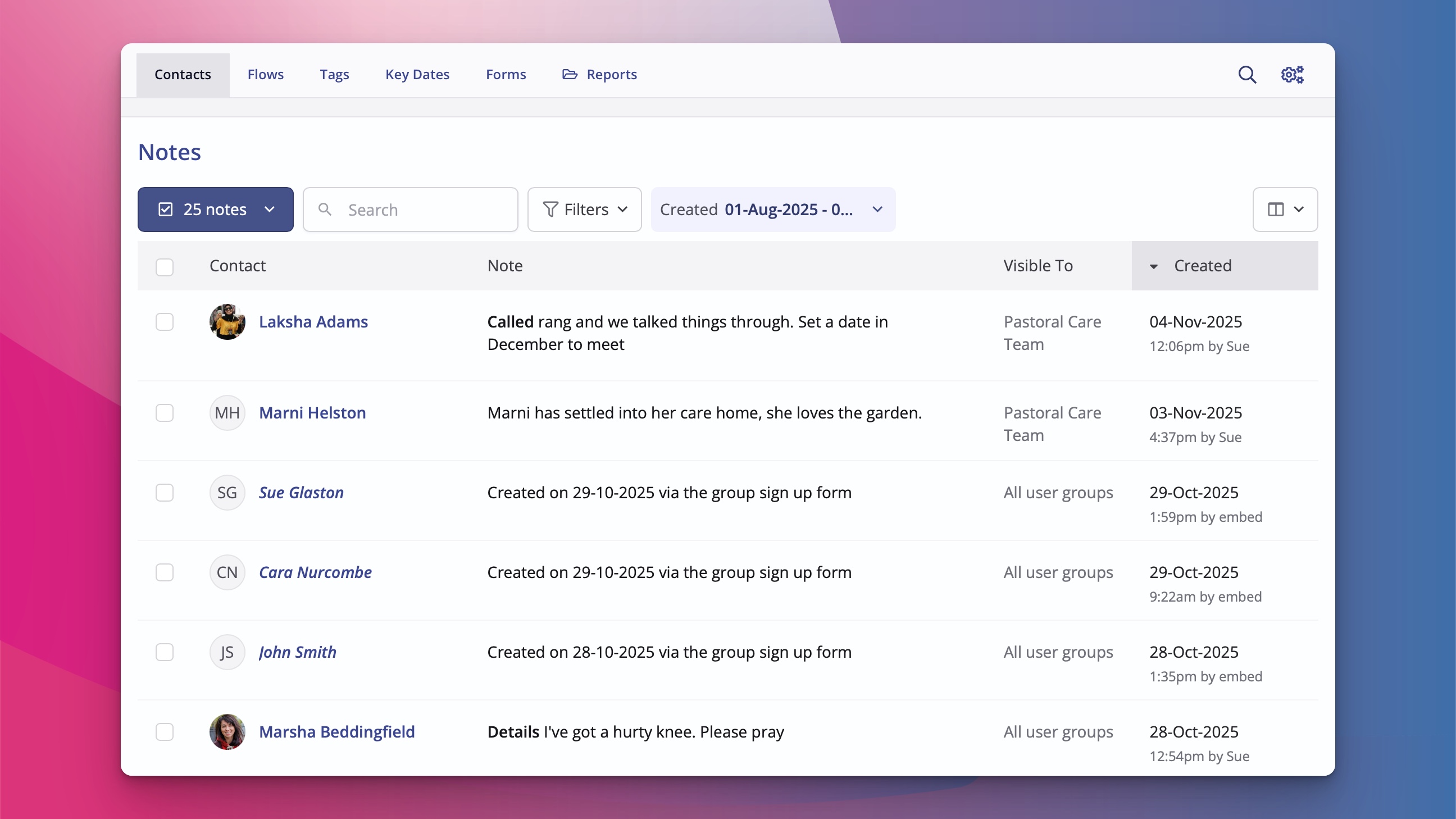Viewport: 1456px width, 819px height.
Task: Toggle the select-all checkbox in table header
Action: [x=165, y=267]
